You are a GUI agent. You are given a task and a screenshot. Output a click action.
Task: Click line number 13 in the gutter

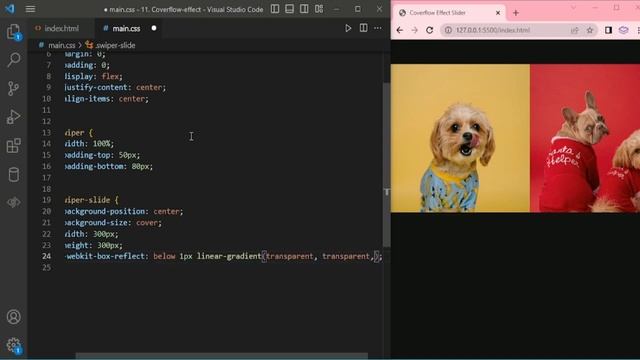pyautogui.click(x=47, y=132)
